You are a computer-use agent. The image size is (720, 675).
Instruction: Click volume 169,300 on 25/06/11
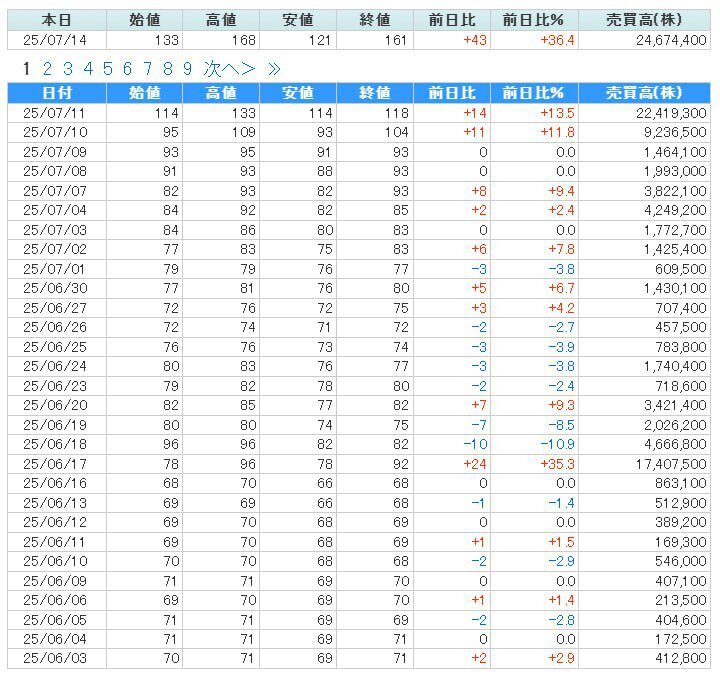pos(681,542)
